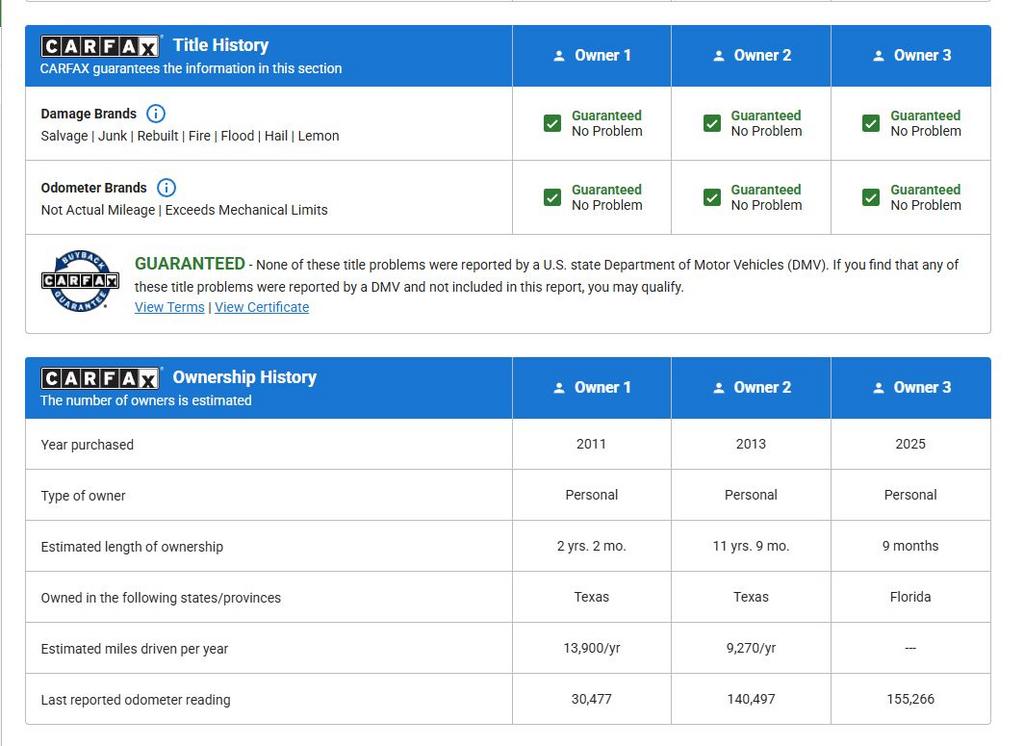1024x746 pixels.
Task: Click the CARFAX logo in Title History
Action: [99, 46]
